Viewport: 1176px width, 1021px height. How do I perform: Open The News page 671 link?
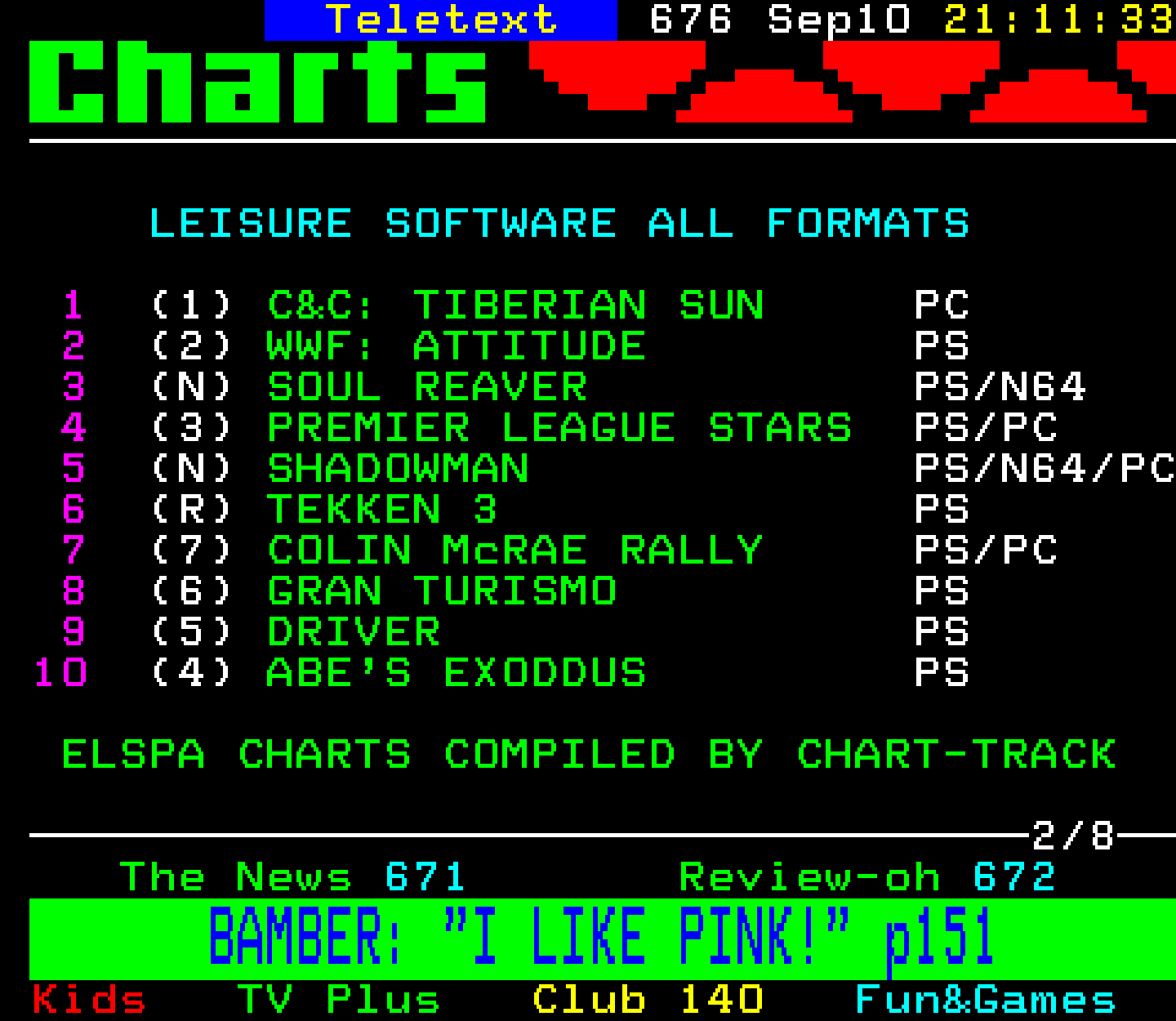pos(292,877)
